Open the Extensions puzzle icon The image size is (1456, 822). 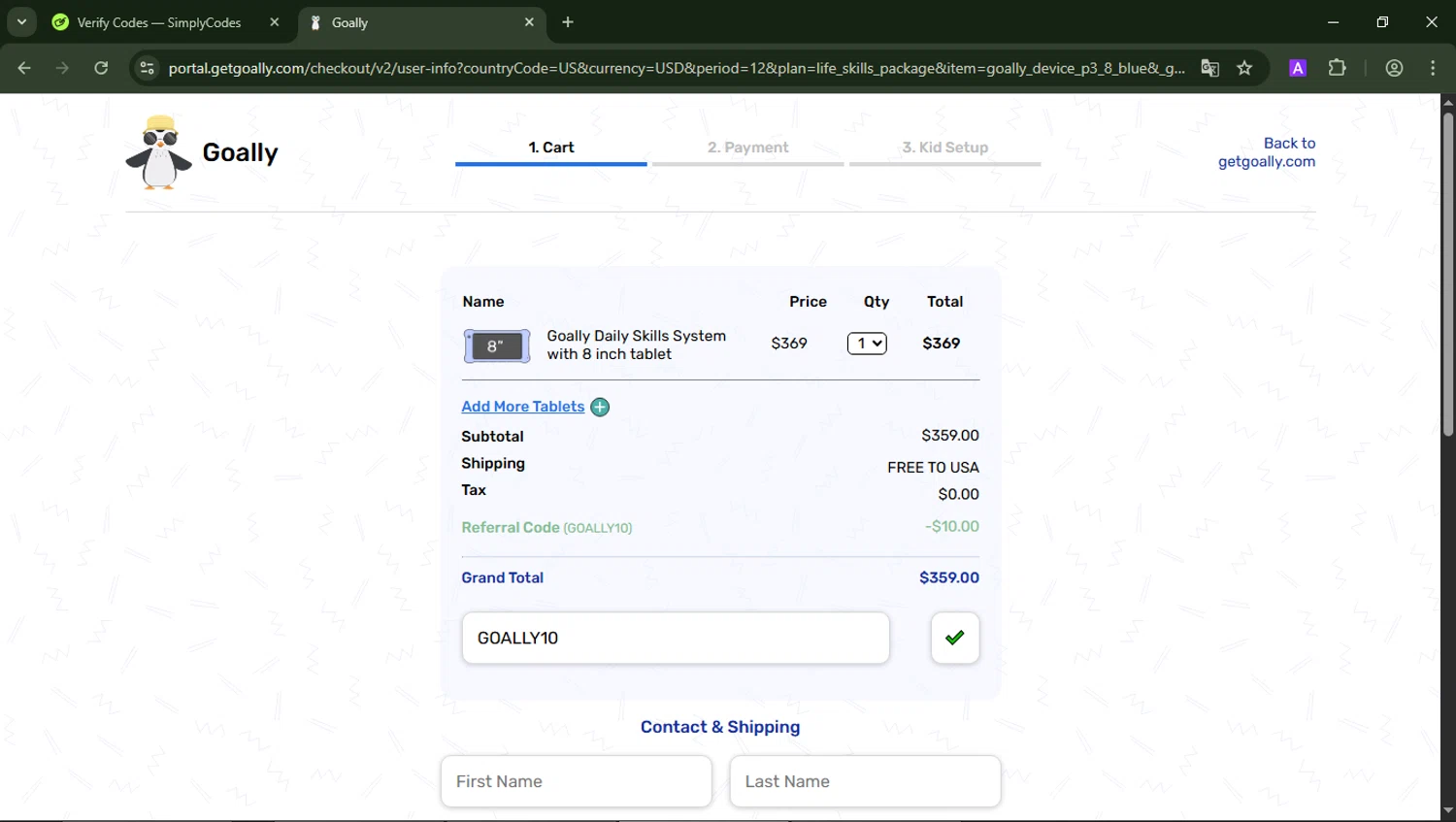point(1338,68)
